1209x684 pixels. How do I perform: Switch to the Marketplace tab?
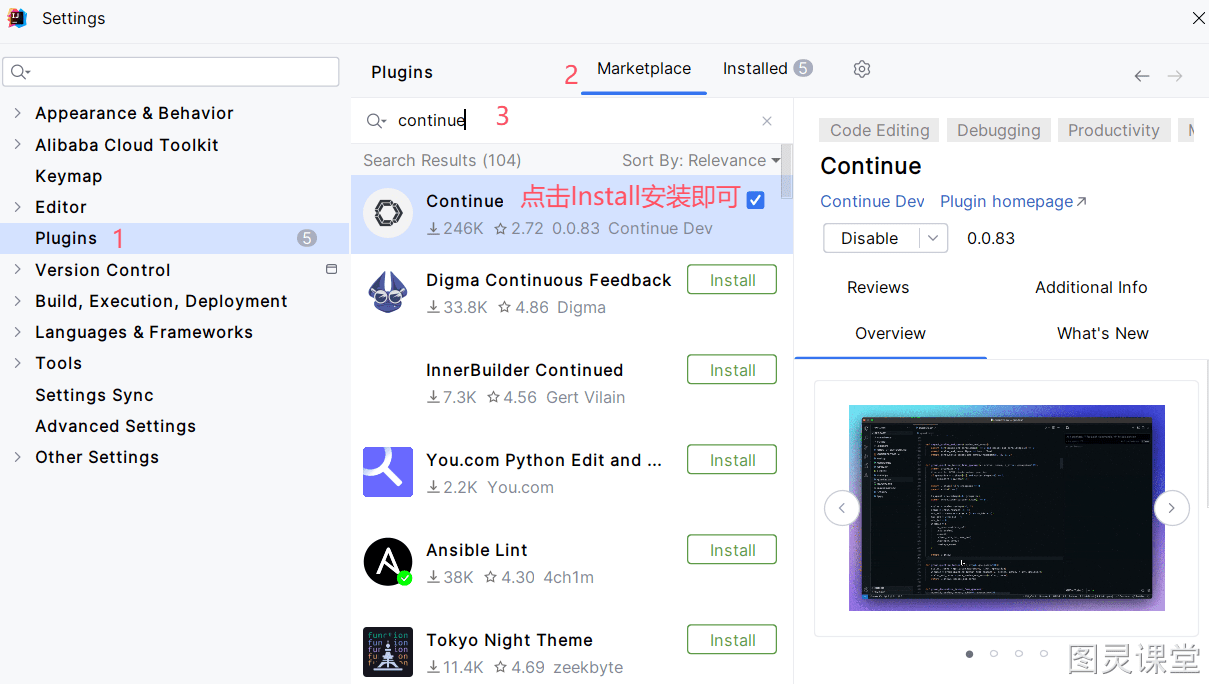(x=644, y=68)
